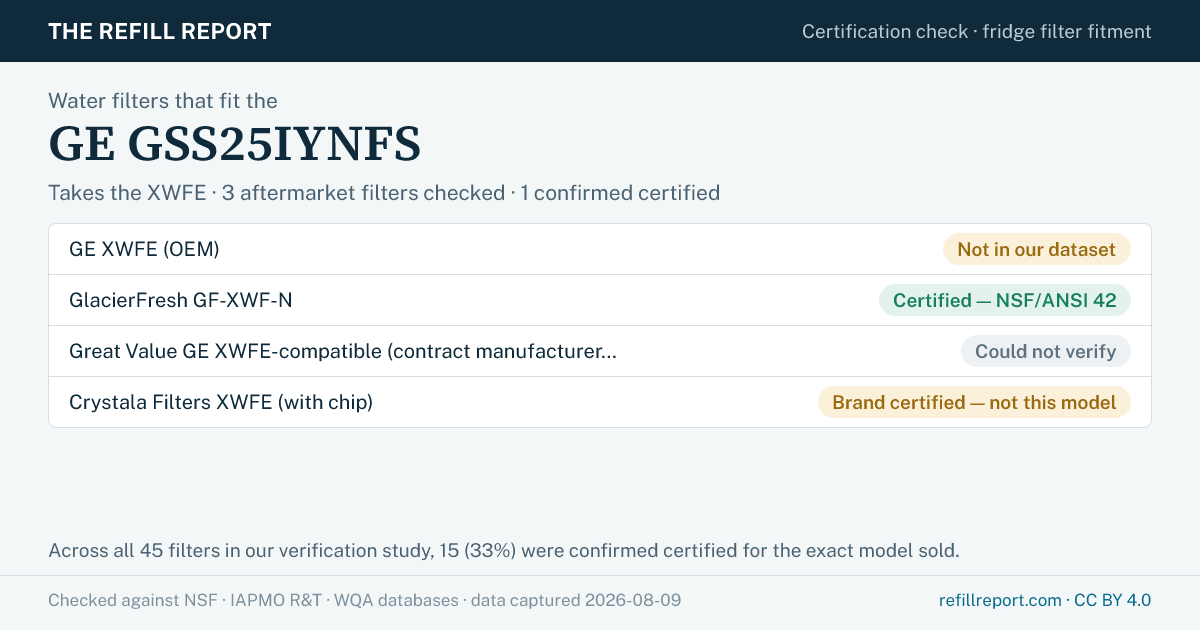
Task: Click 'Brand certified — not this model' badge
Action: [x=974, y=402]
